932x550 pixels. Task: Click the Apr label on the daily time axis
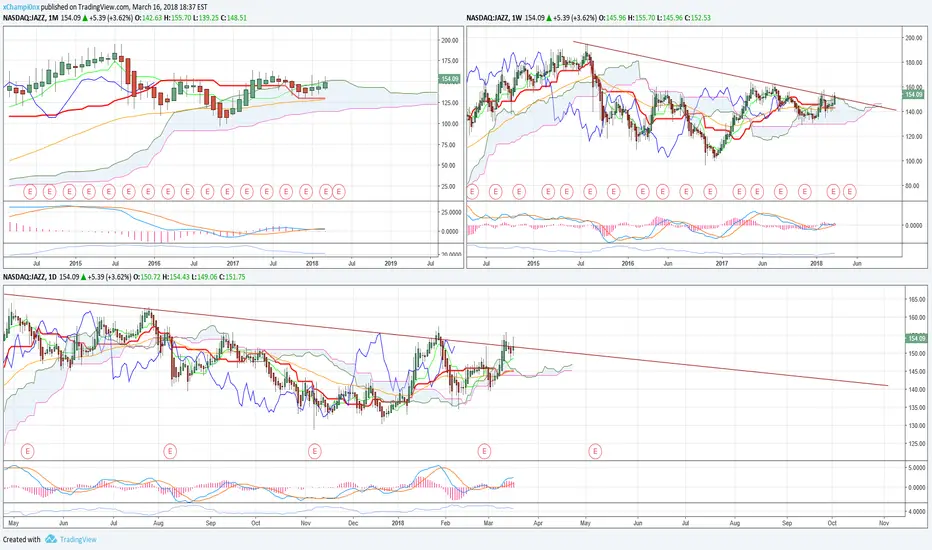(x=538, y=523)
